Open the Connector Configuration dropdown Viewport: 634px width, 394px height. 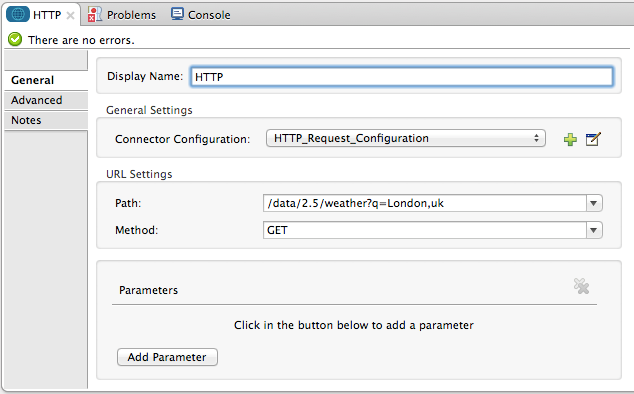tap(406, 138)
